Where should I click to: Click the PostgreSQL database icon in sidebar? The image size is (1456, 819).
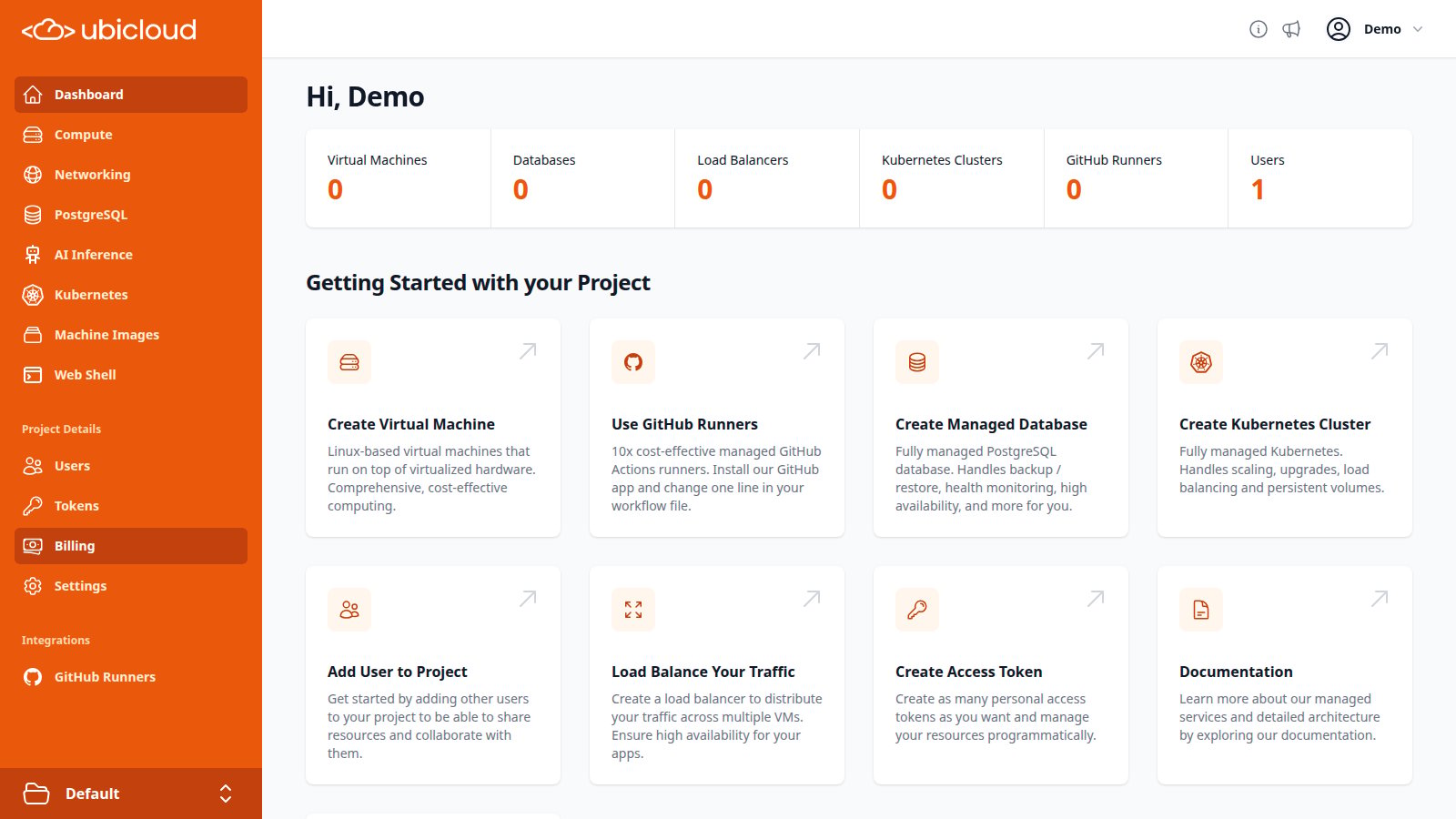point(33,215)
